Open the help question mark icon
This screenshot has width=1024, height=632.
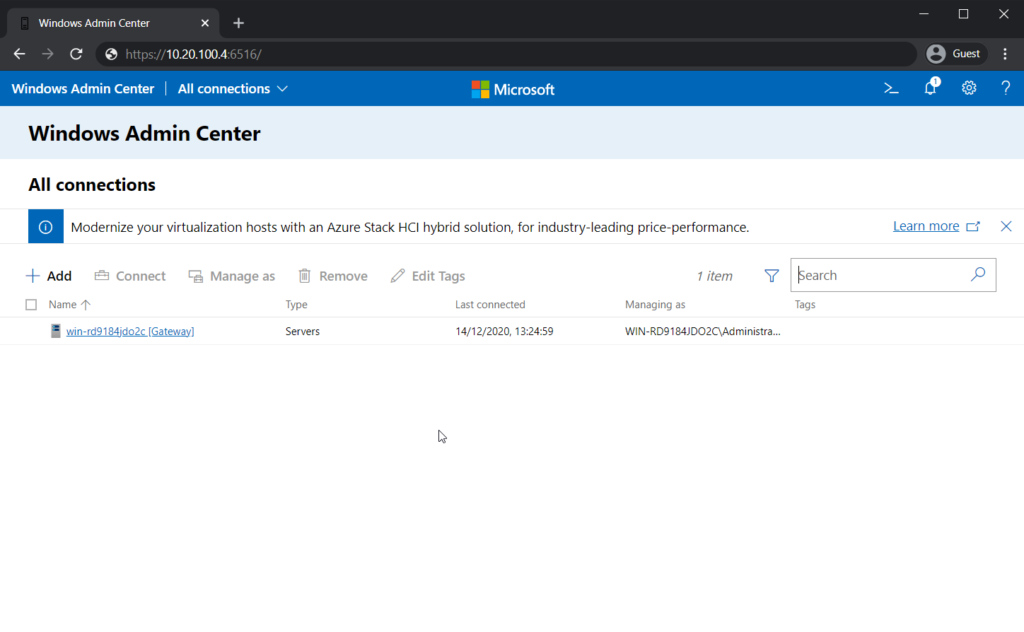(x=1006, y=88)
